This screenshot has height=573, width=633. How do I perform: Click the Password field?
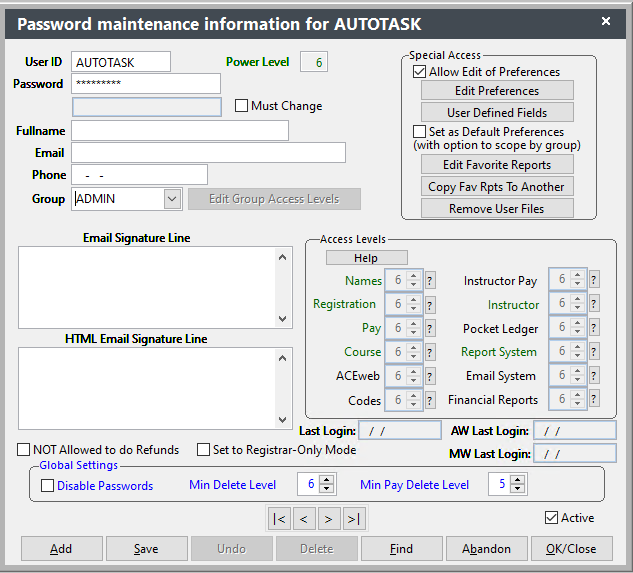point(146,84)
